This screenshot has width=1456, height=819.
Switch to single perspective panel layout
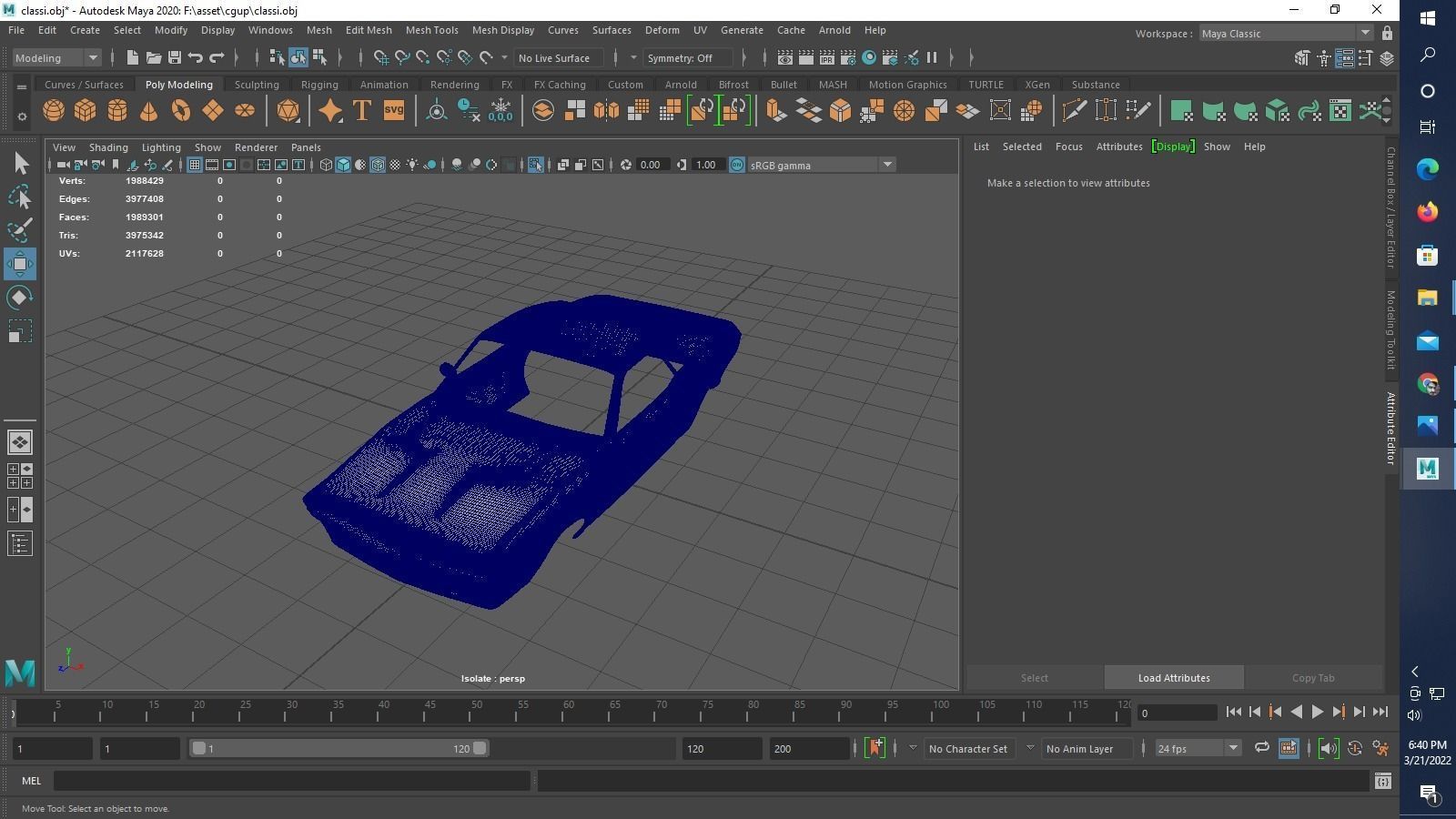point(20,442)
